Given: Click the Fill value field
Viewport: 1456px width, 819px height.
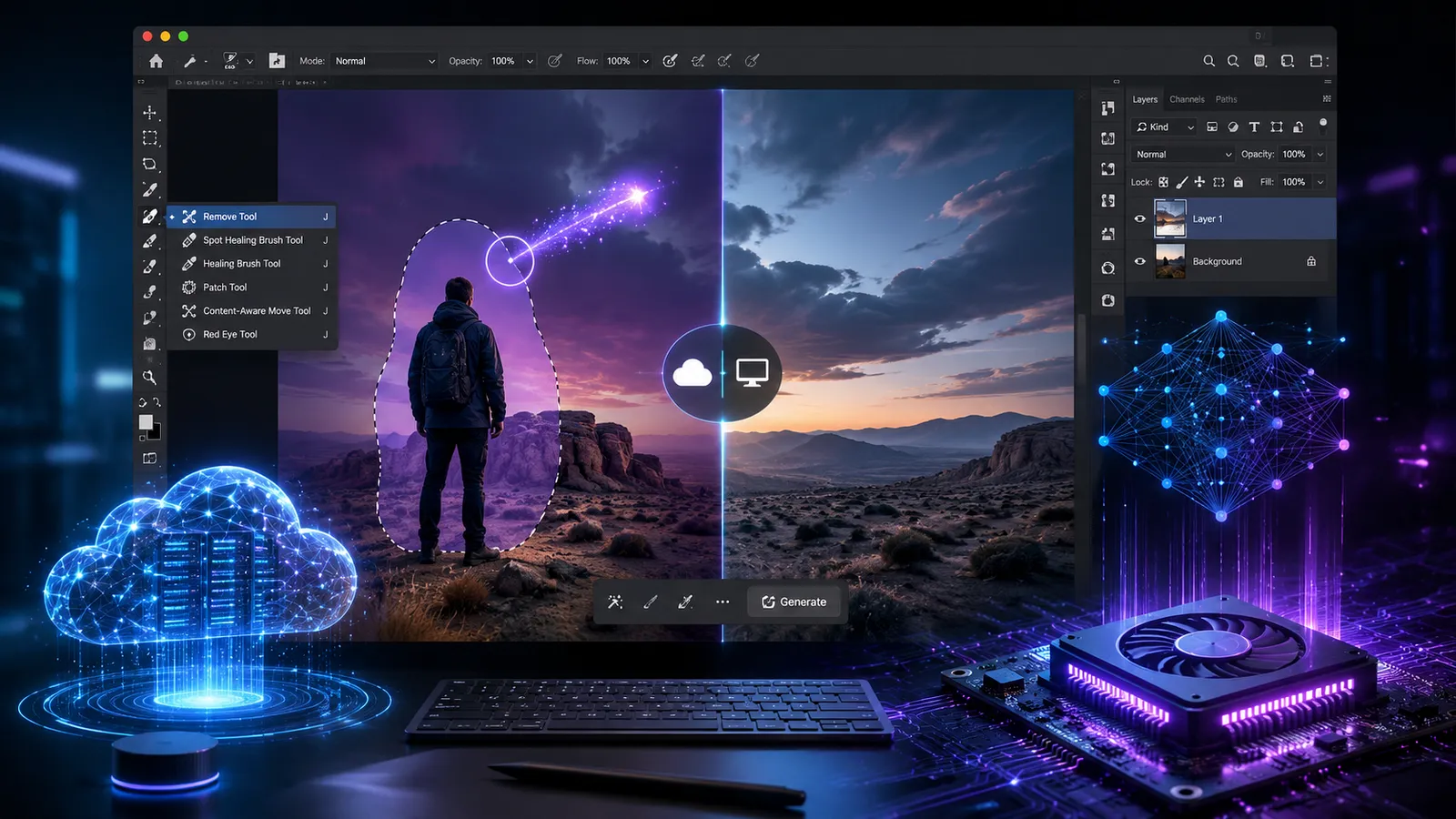Looking at the screenshot, I should click(x=1294, y=182).
